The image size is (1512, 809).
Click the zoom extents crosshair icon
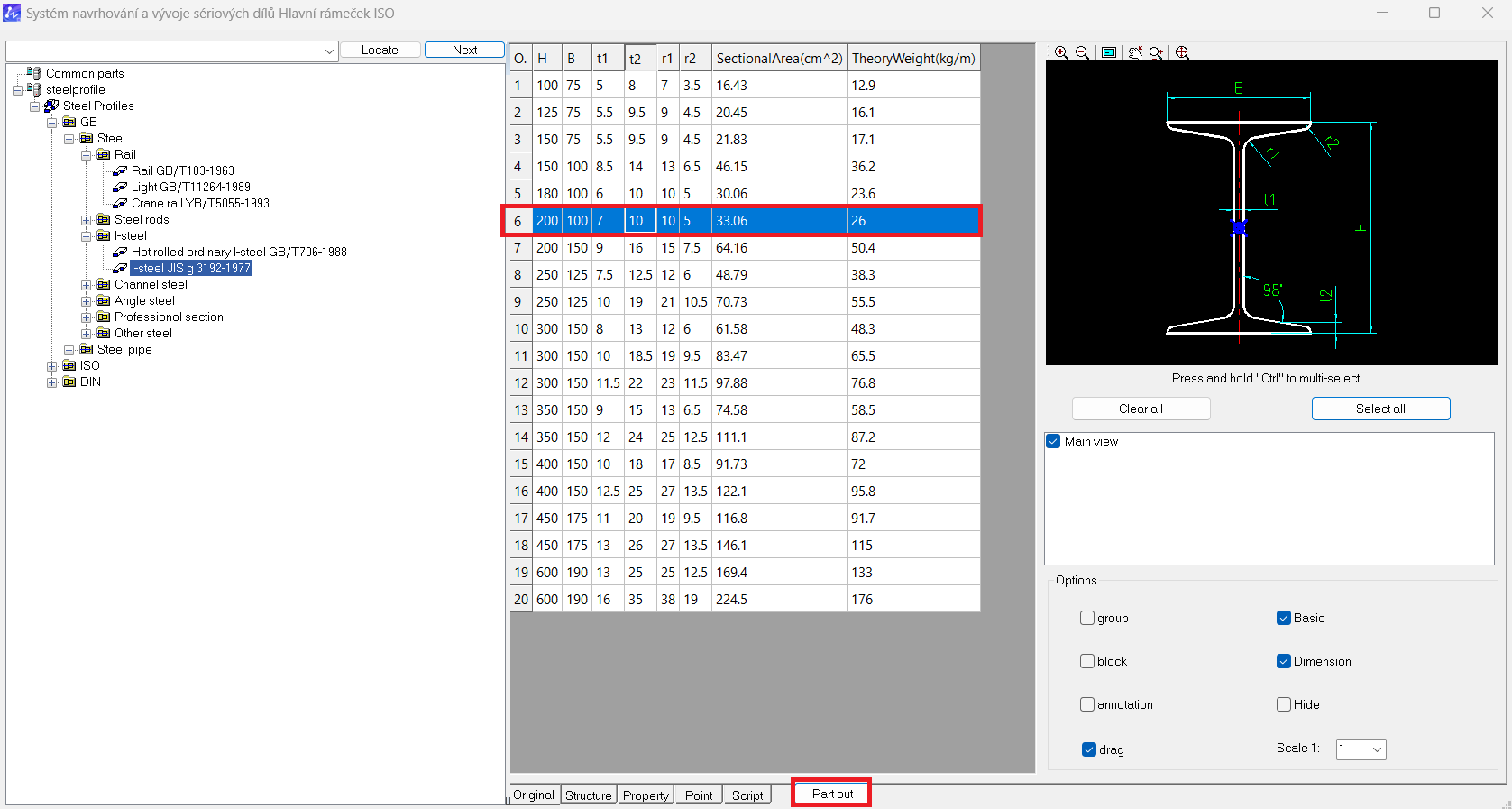(x=1182, y=53)
